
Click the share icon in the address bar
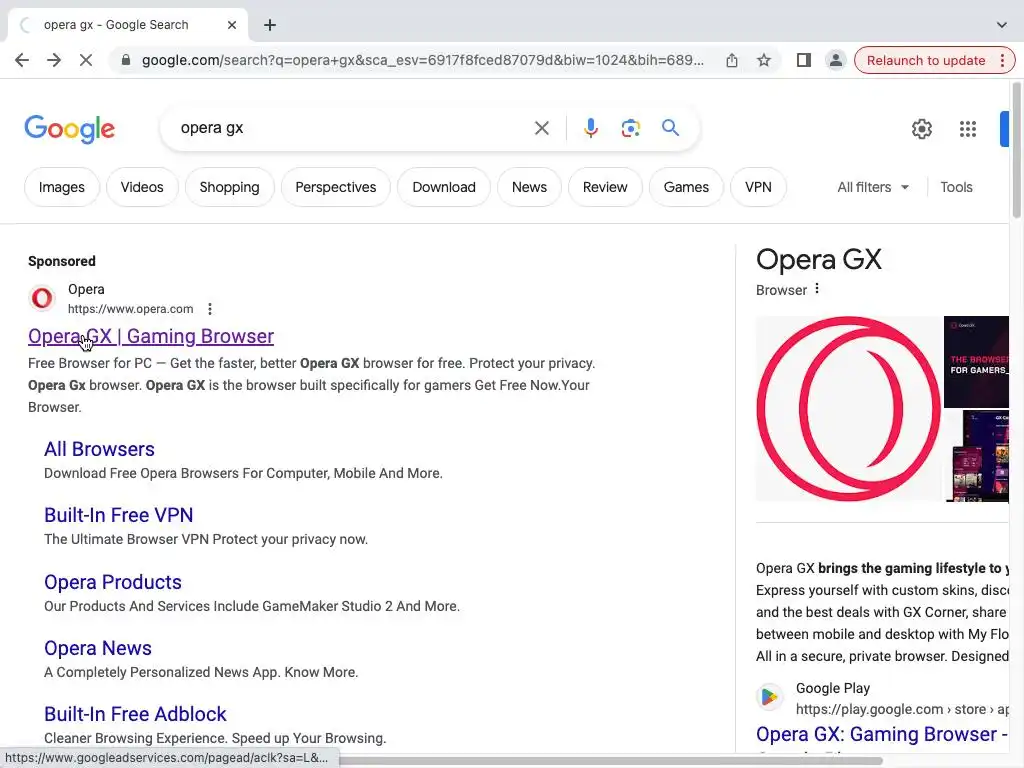pyautogui.click(x=732, y=60)
